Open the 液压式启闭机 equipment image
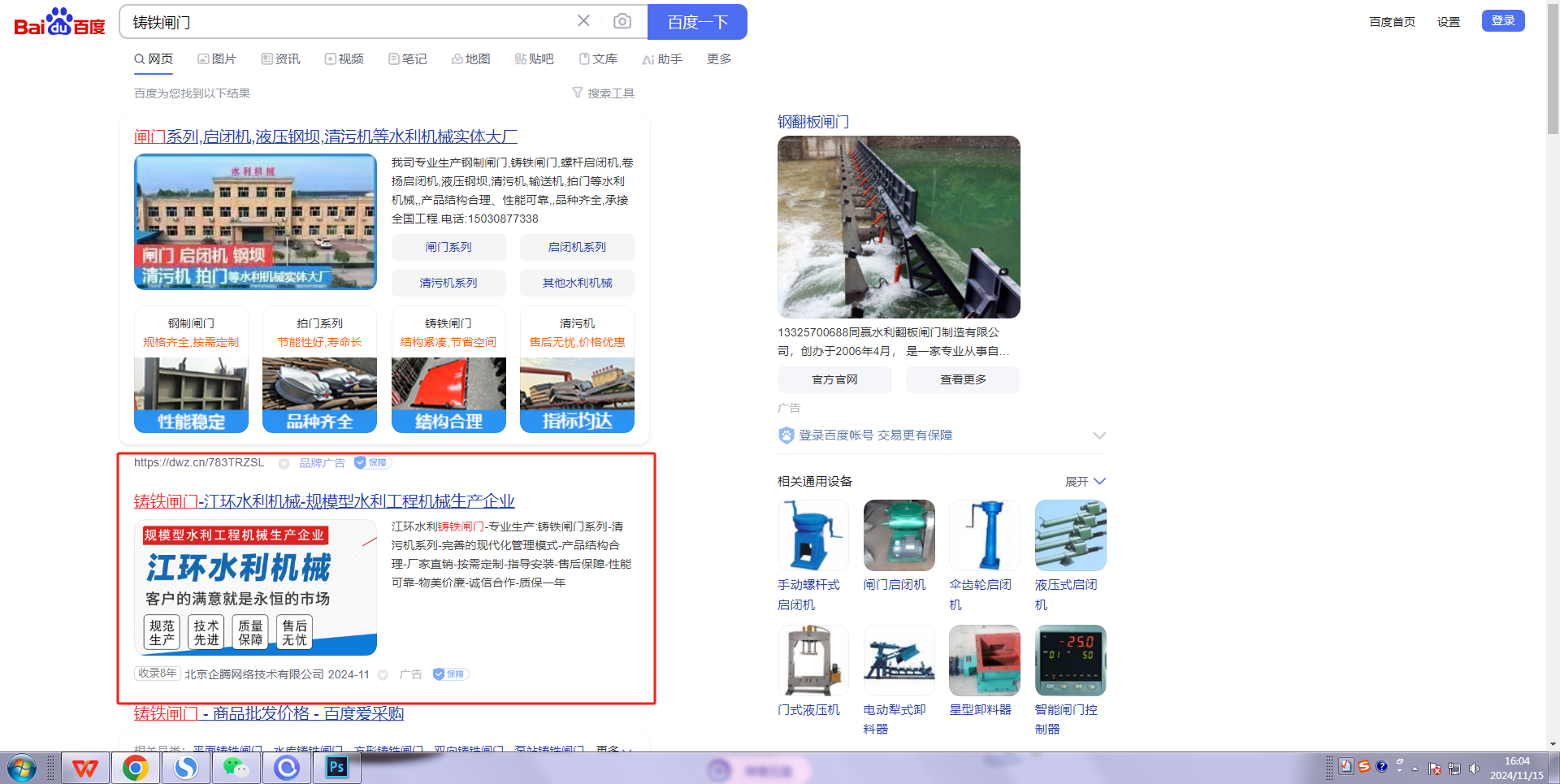Image resolution: width=1560 pixels, height=784 pixels. [1071, 535]
